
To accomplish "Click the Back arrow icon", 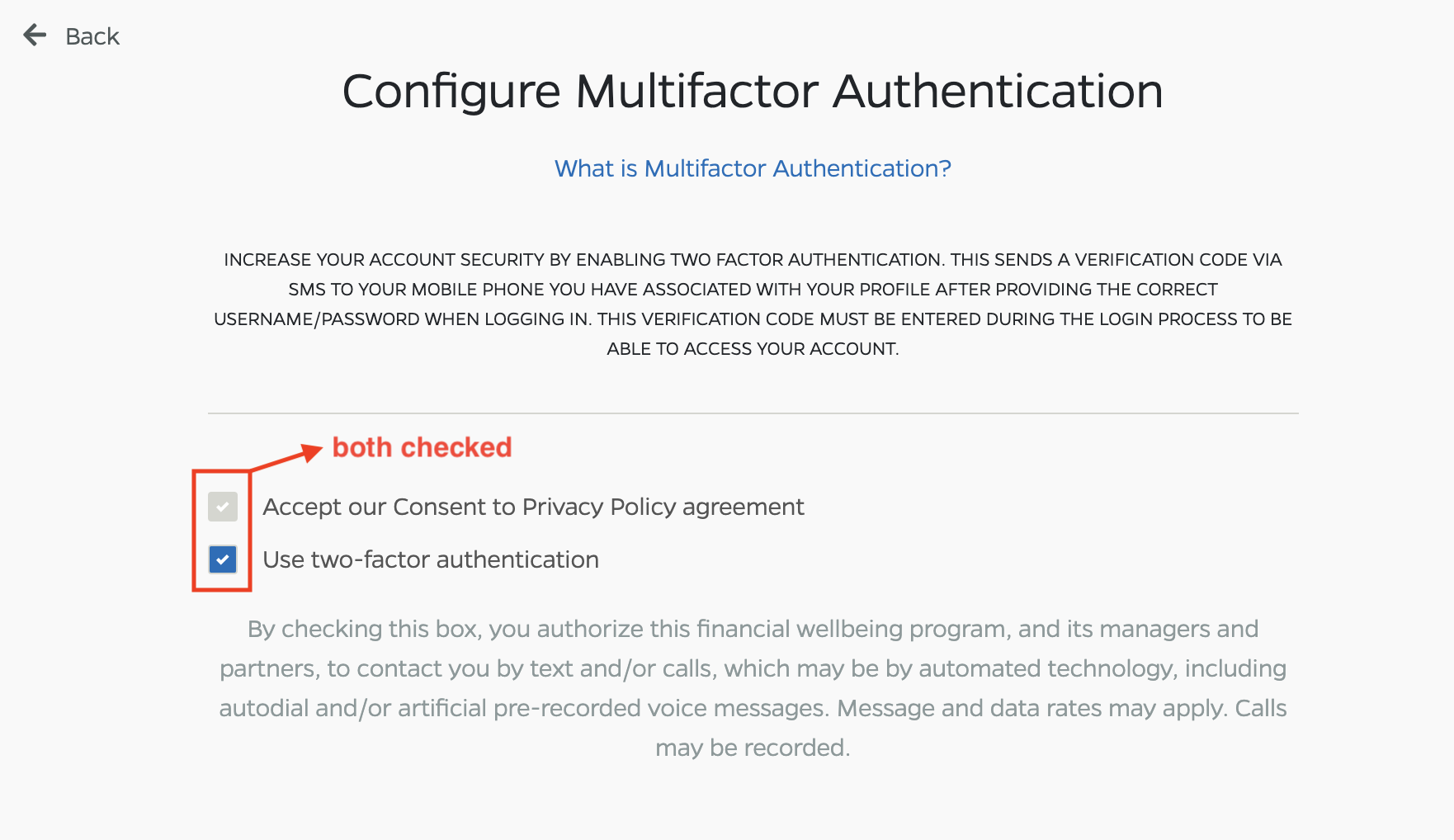I will (35, 35).
